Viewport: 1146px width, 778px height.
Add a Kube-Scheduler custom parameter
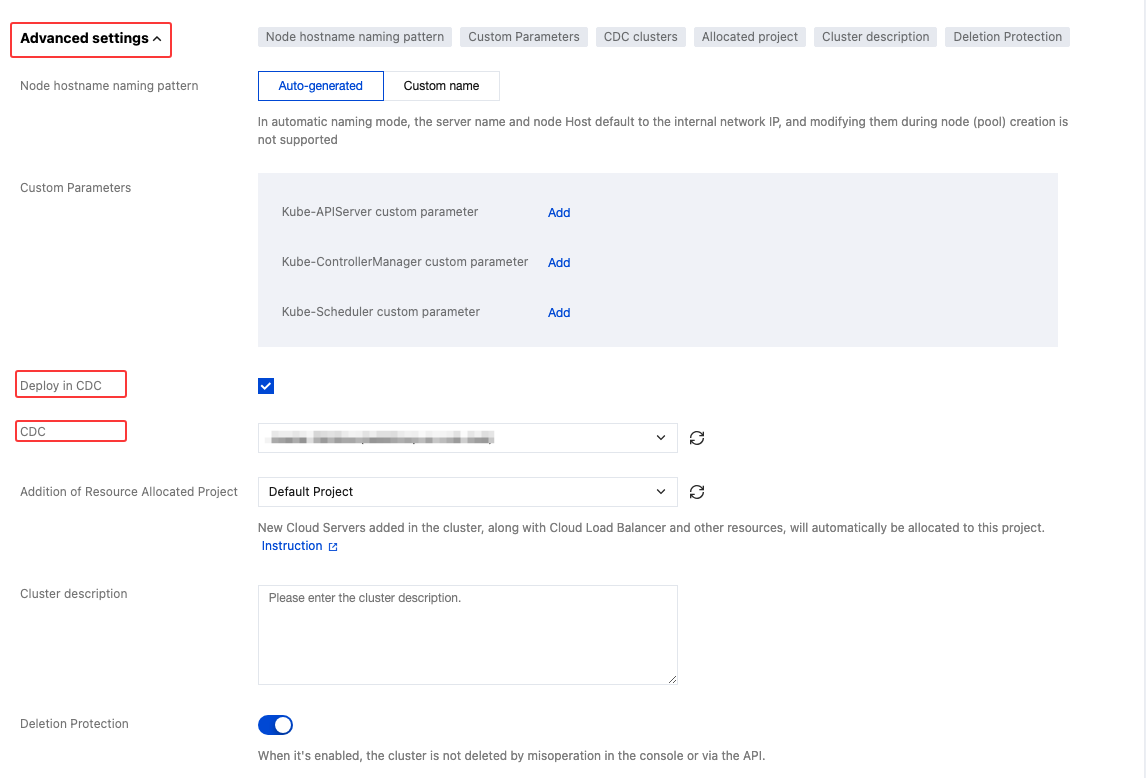559,313
